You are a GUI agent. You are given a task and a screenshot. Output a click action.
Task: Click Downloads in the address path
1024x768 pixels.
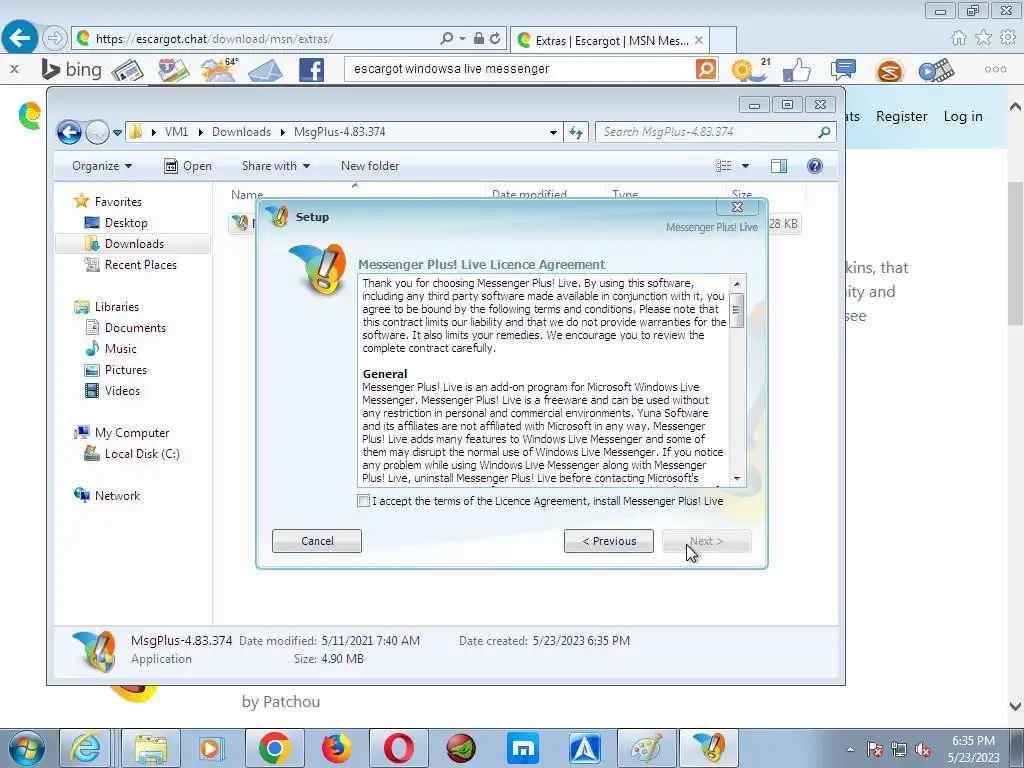(x=241, y=132)
